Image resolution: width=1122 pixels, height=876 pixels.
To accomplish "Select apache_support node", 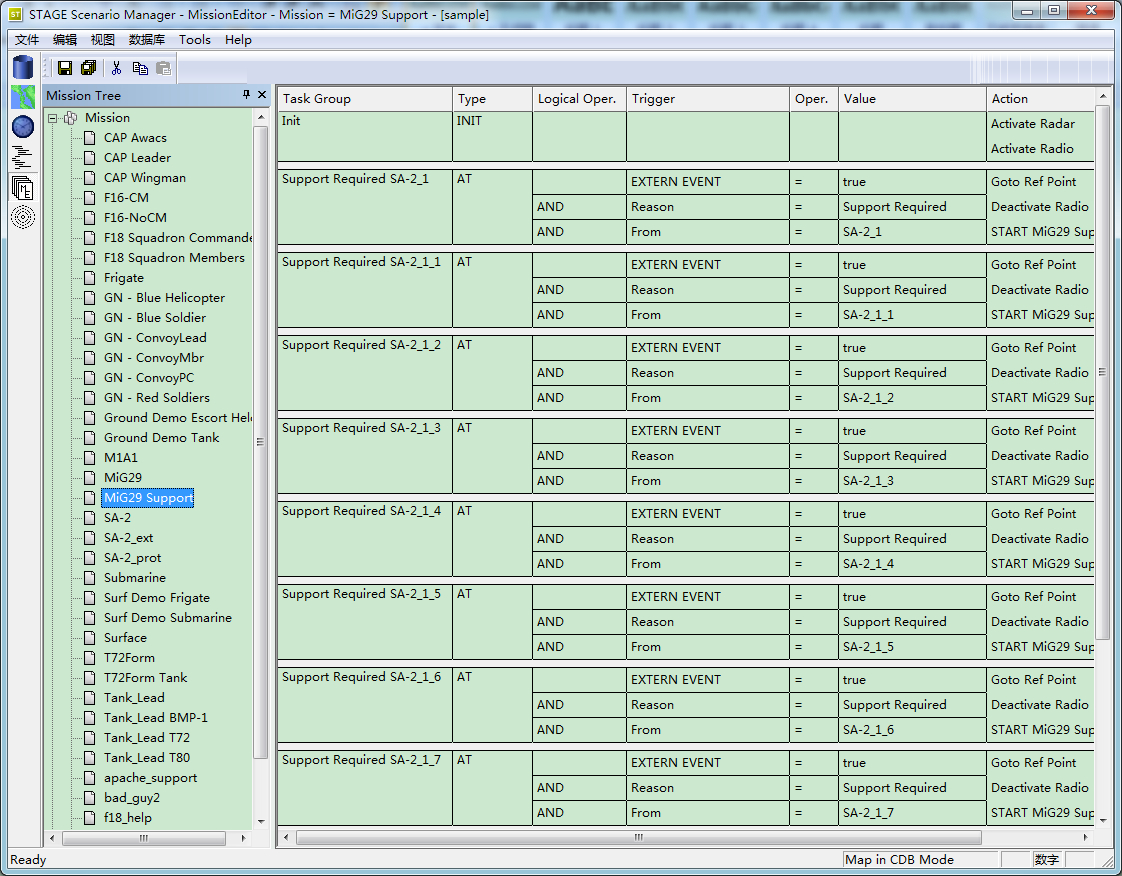I will [150, 778].
